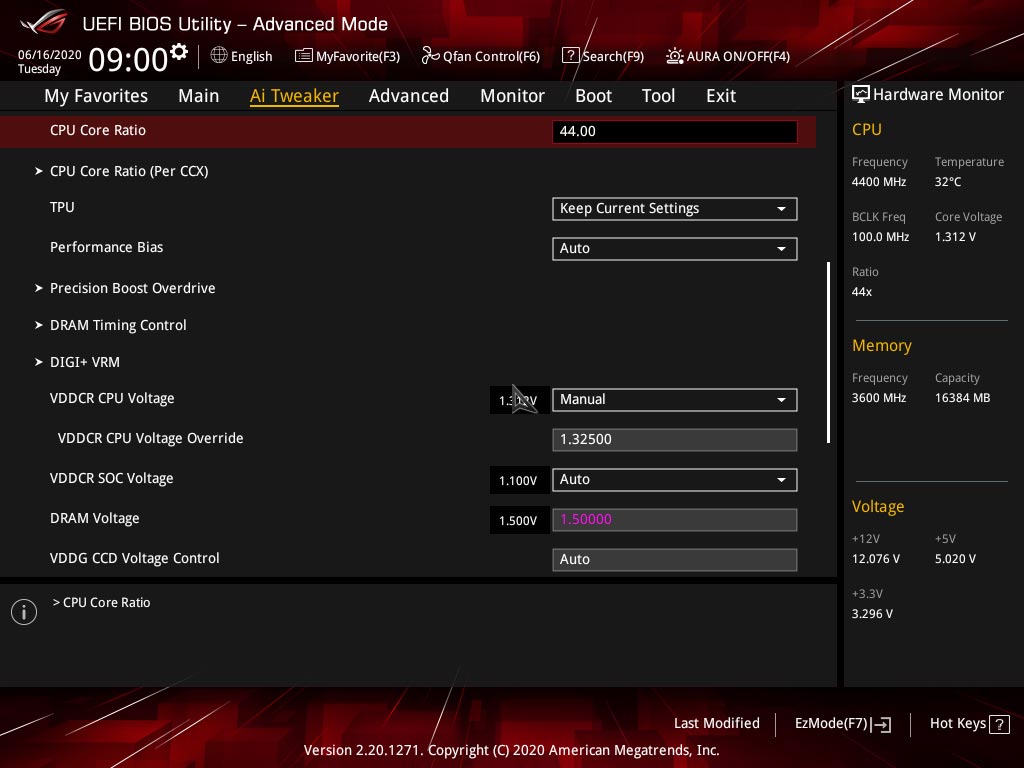The width and height of the screenshot is (1024, 768).
Task: Switch to My Favorites tab
Action: point(96,96)
